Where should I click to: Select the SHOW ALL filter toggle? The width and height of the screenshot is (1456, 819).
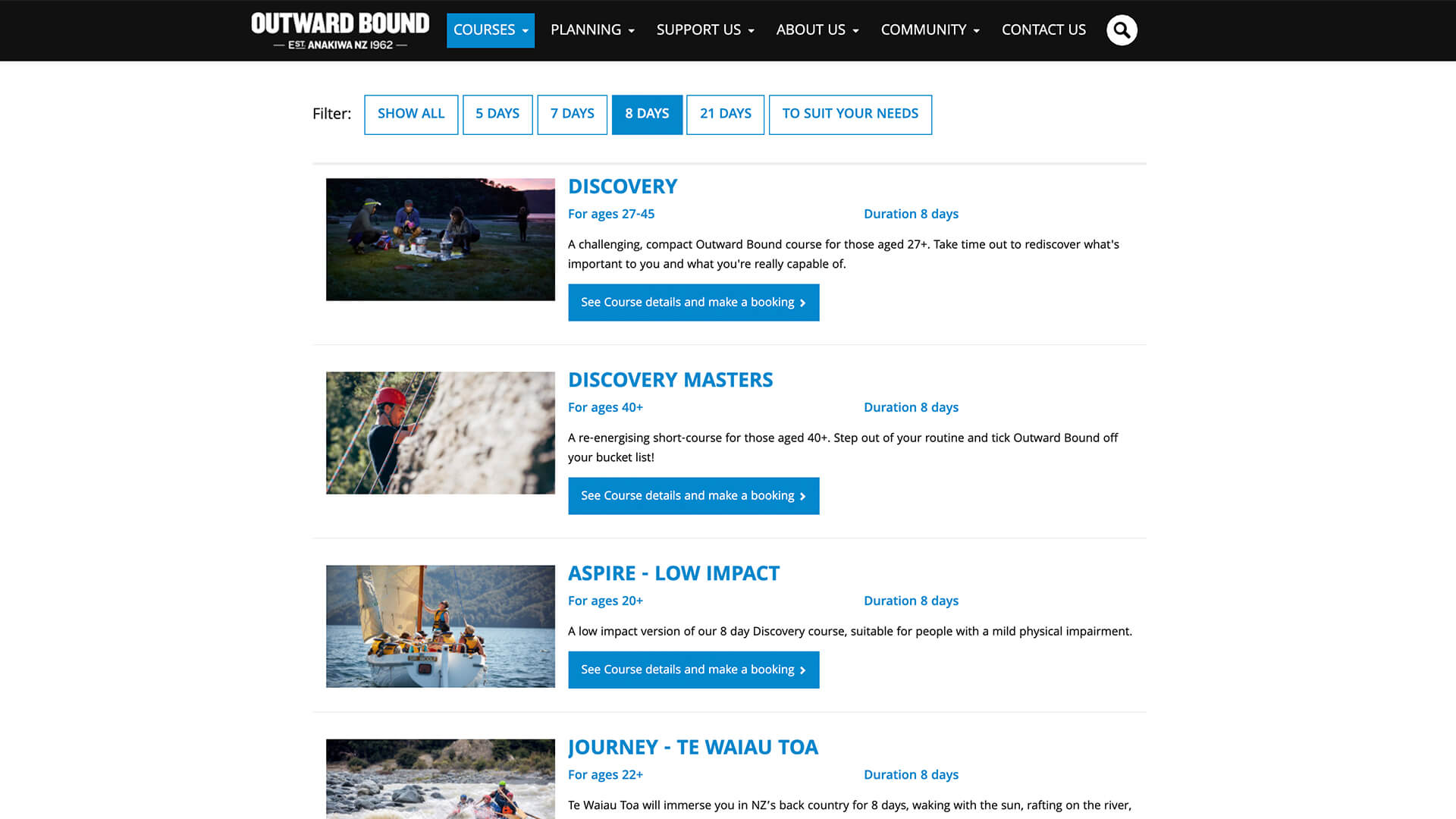(410, 114)
